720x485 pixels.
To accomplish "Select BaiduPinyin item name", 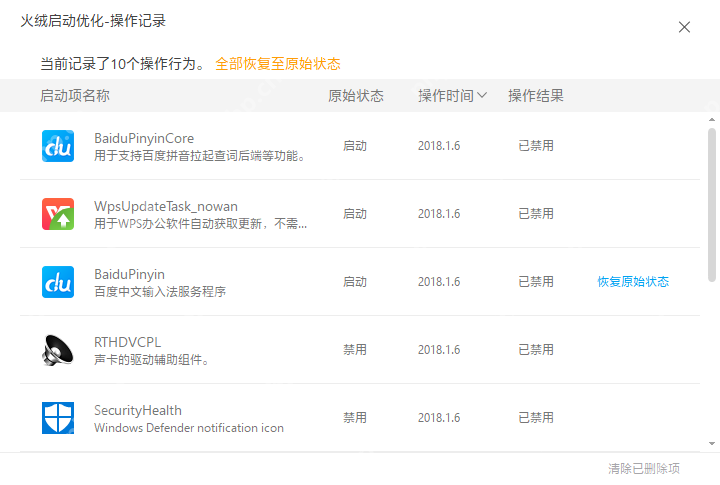I will click(x=129, y=274).
